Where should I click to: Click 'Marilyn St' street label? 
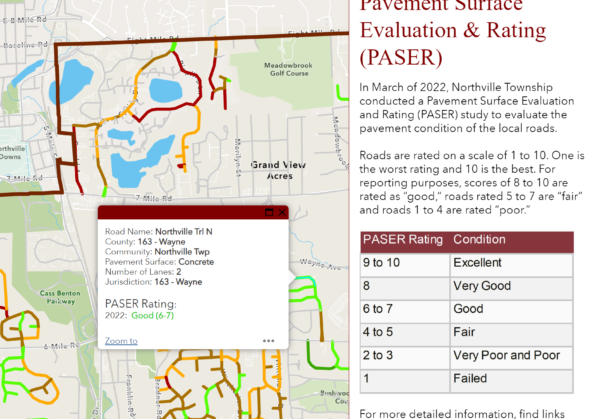click(x=237, y=157)
